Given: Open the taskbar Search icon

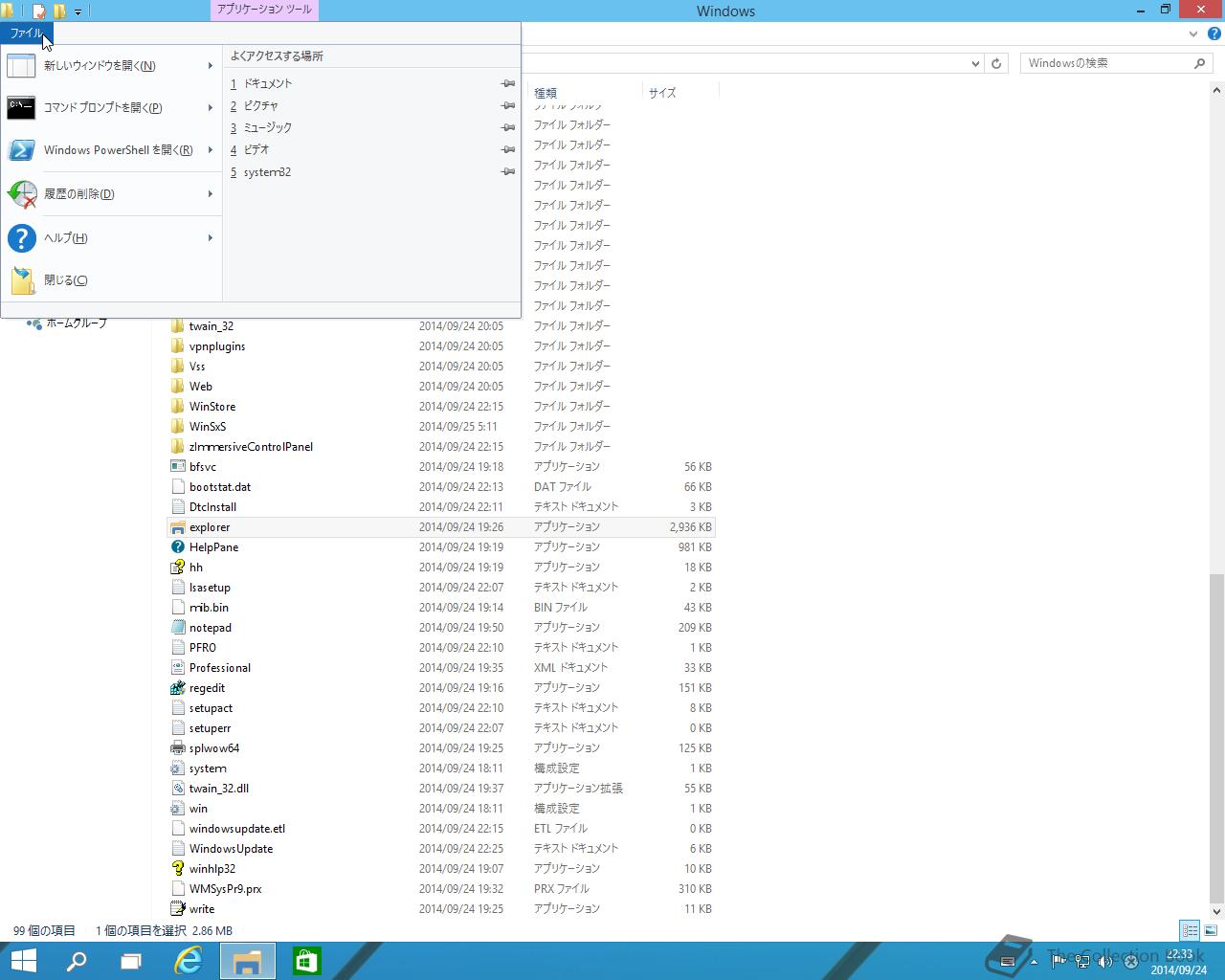Looking at the screenshot, I should (x=77, y=961).
